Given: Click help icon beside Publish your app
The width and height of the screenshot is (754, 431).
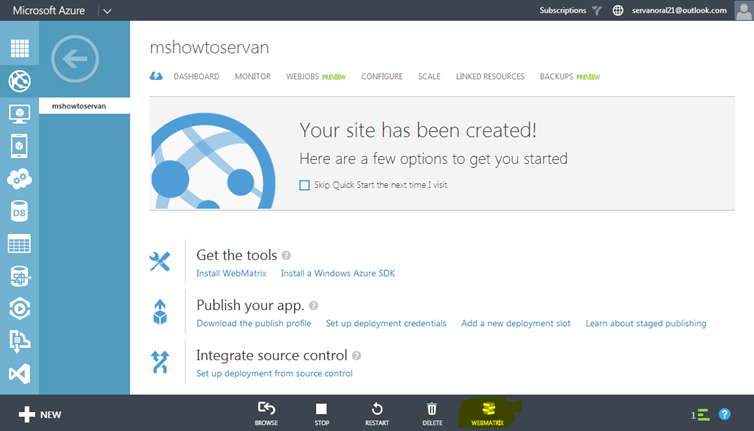Looking at the screenshot, I should [314, 305].
